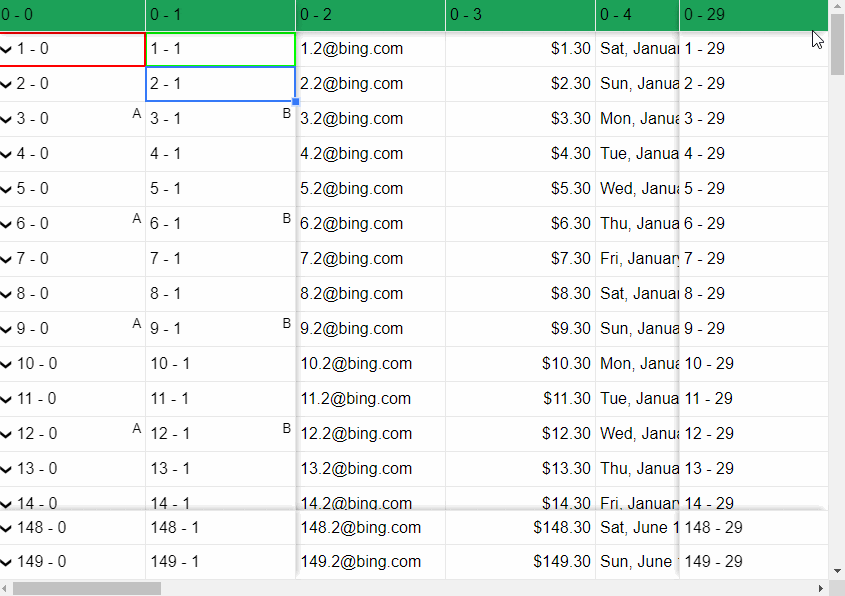The image size is (845, 596).
Task: Click the A badge in row 3 - 0
Action: click(137, 113)
